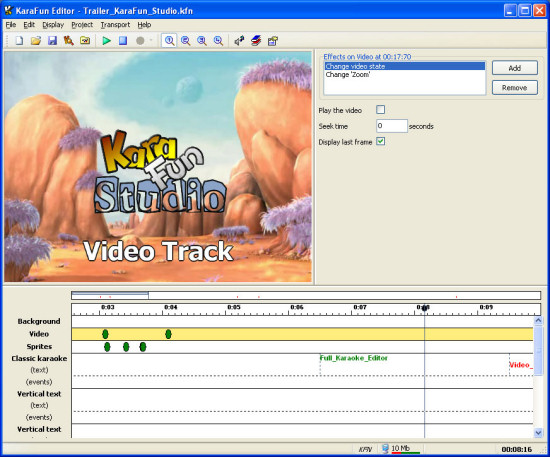Click 'Full_Karaoke_Editor' text in Classic karaoke track

click(354, 358)
